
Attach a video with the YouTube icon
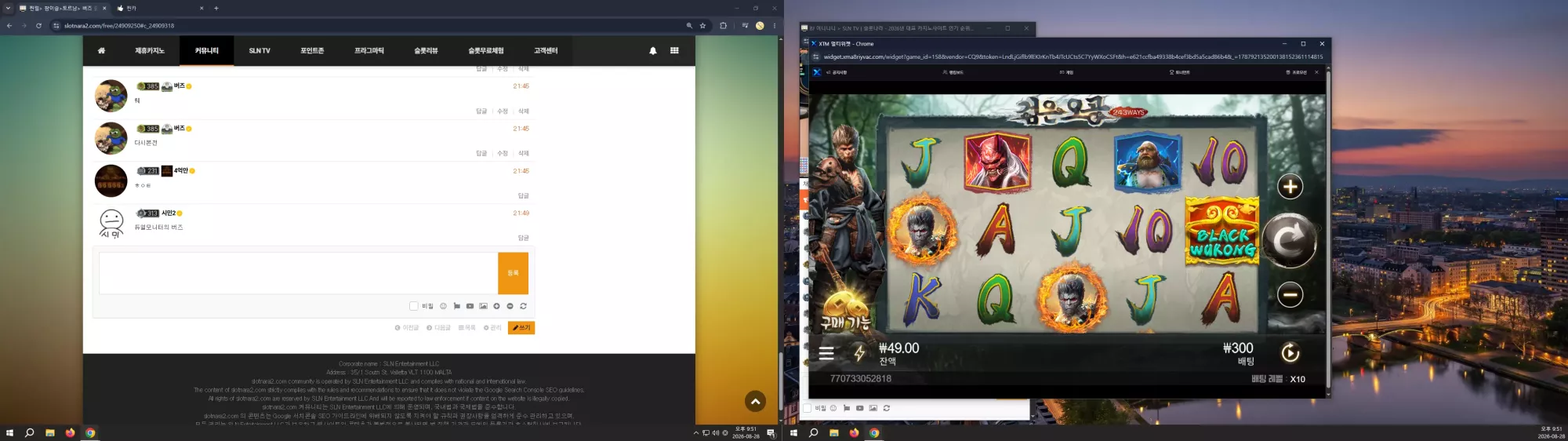click(x=470, y=306)
